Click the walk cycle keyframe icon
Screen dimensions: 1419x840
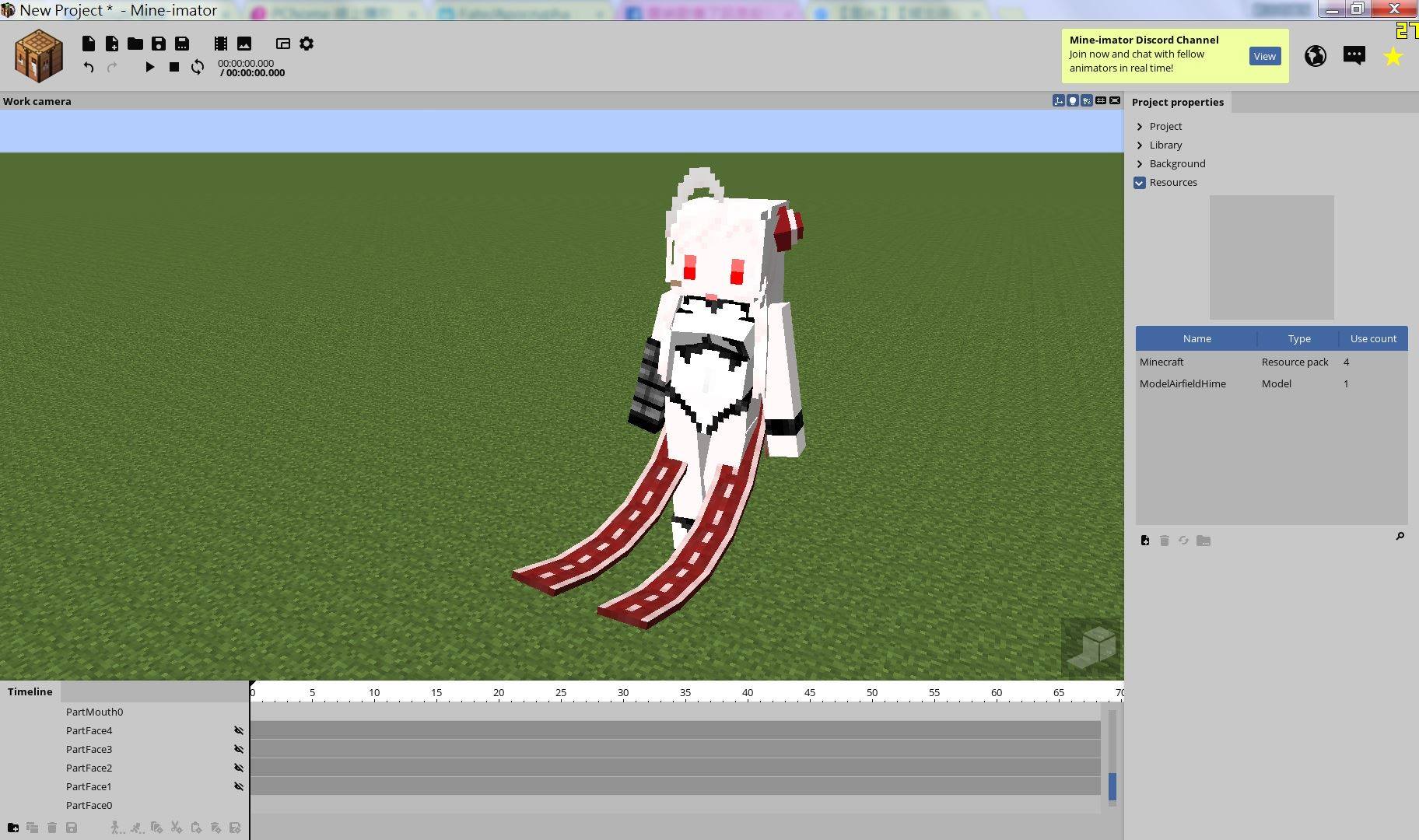[x=117, y=828]
